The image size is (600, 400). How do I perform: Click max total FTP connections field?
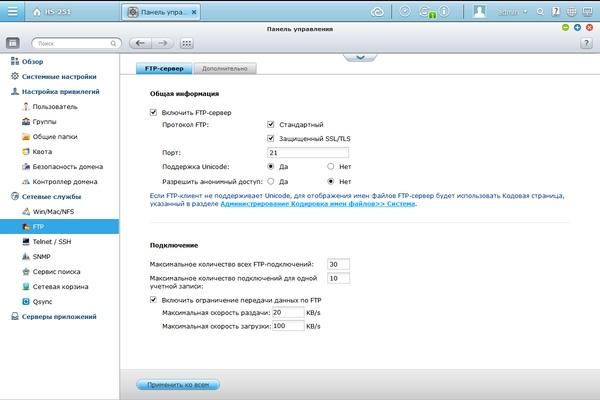(338, 264)
